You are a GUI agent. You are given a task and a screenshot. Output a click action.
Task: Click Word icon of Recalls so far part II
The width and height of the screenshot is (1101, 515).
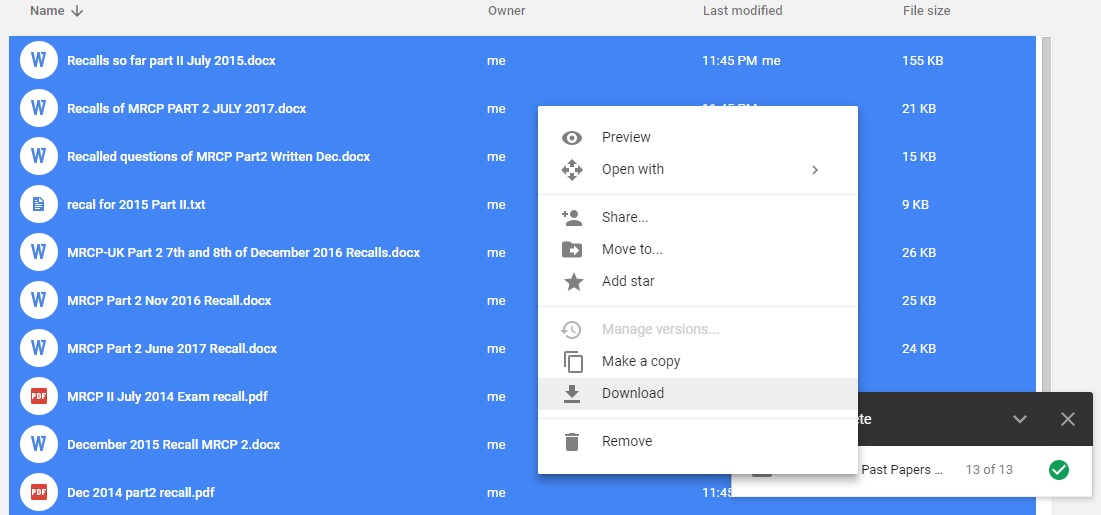click(38, 61)
